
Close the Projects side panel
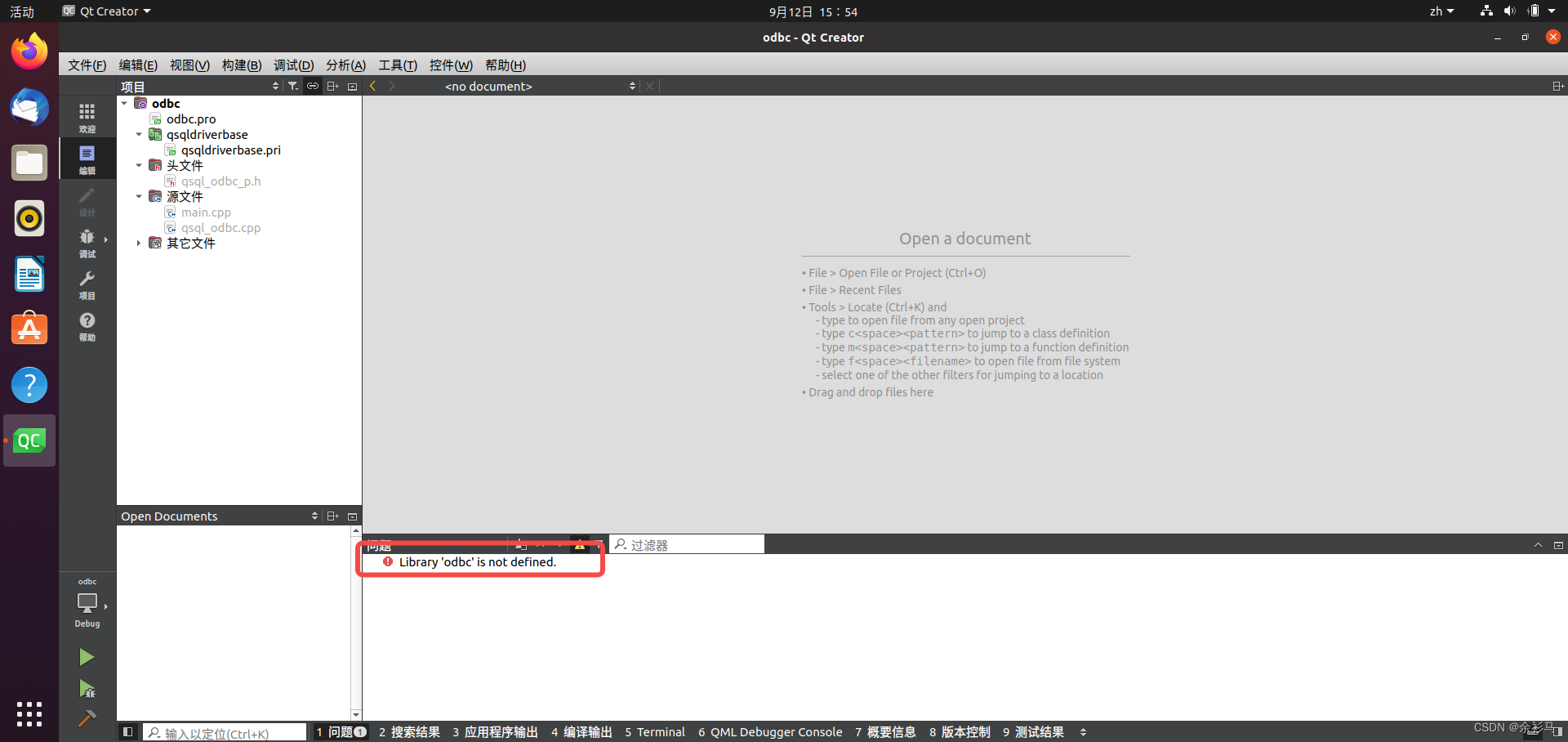[x=353, y=86]
